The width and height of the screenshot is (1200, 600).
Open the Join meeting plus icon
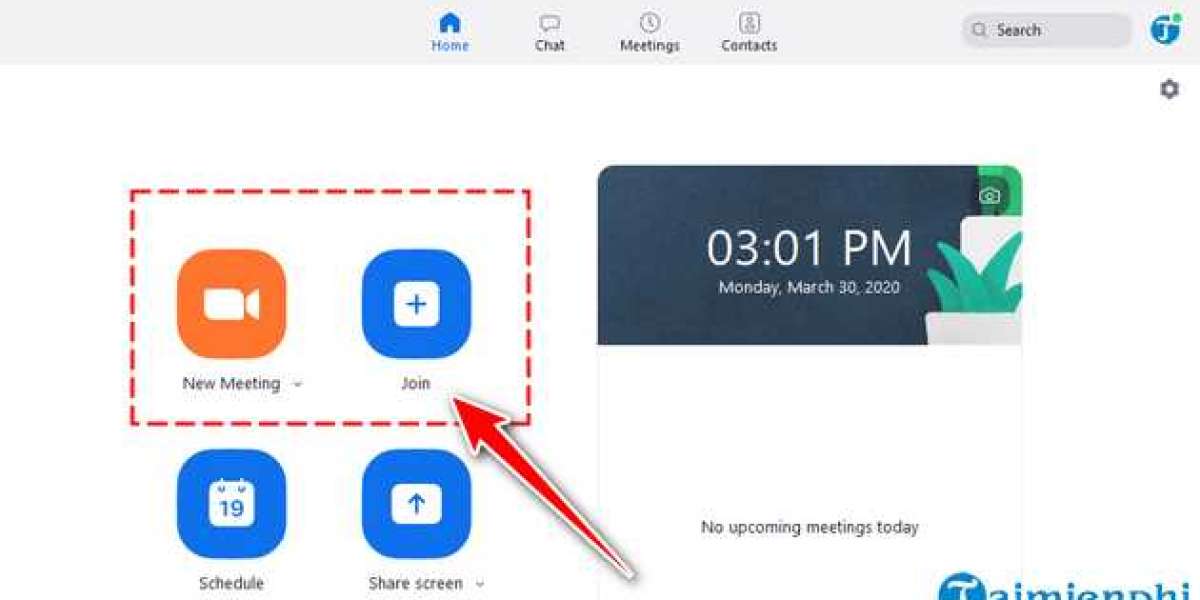pyautogui.click(x=416, y=304)
